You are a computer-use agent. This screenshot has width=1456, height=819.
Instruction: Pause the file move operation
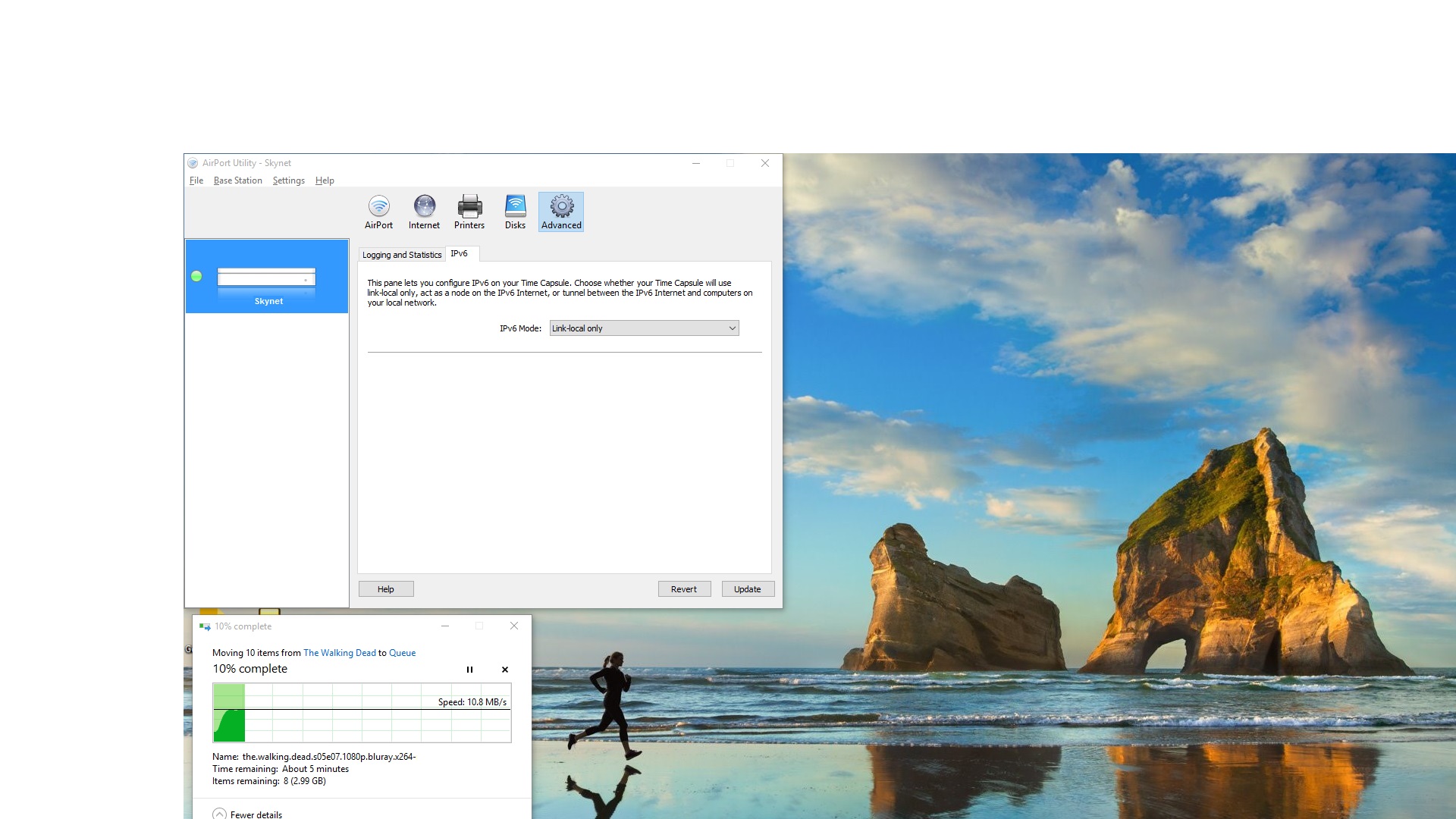(x=469, y=670)
